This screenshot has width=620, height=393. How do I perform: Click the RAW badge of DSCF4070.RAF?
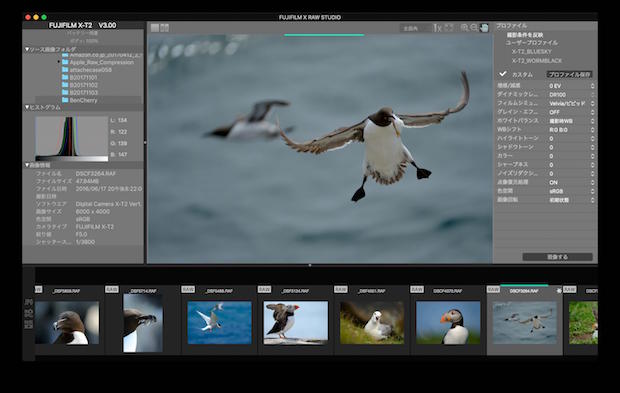coord(417,289)
